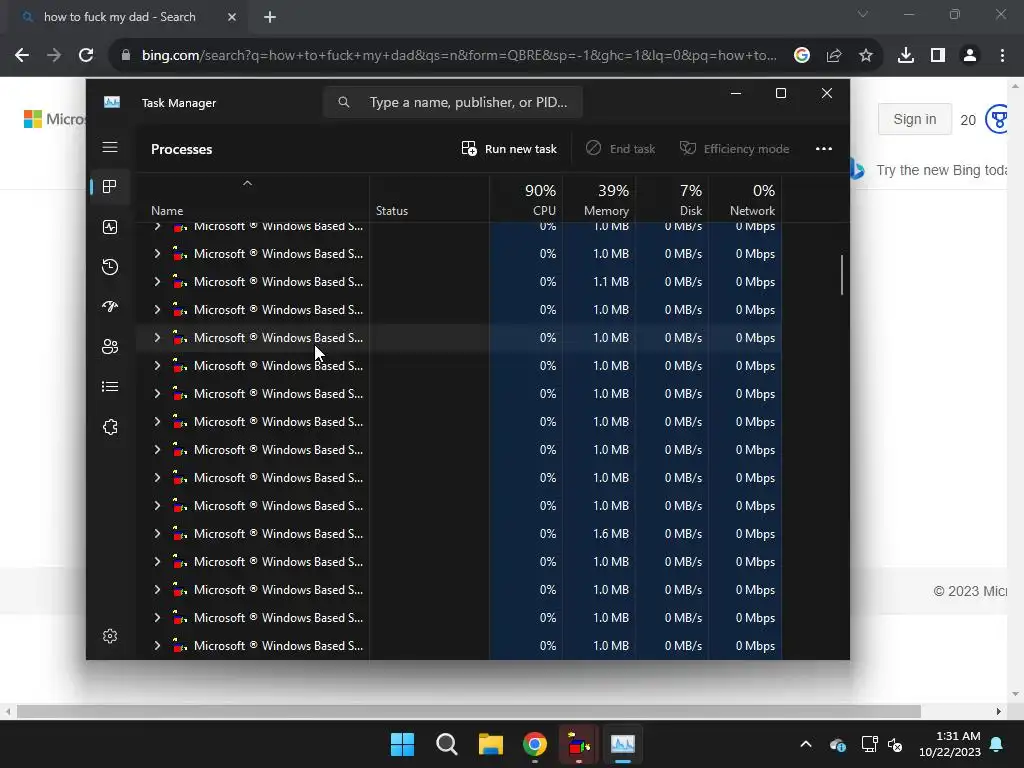The image size is (1024, 768).
Task: Sort processes by Memory column
Action: [x=599, y=199]
